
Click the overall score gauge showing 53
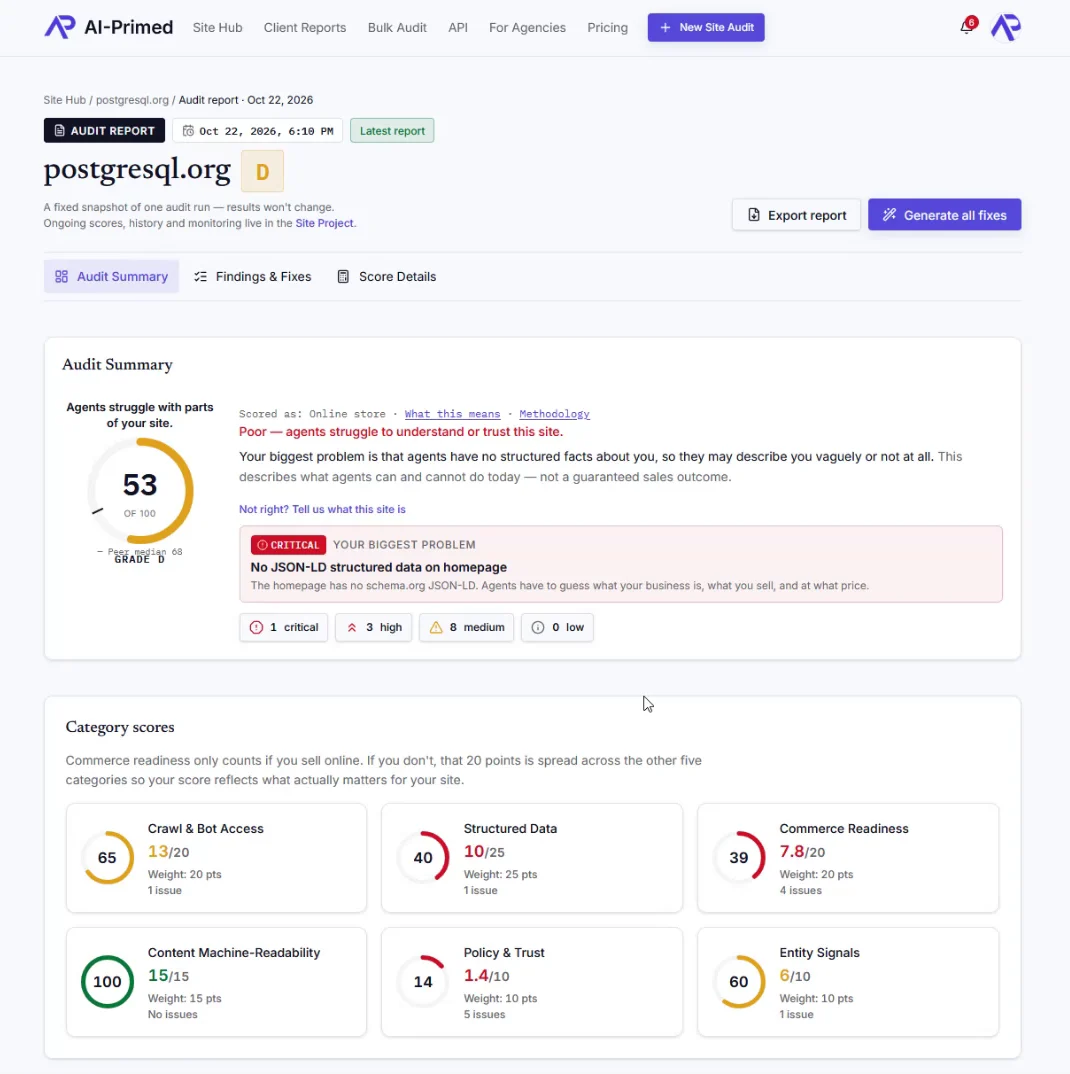tap(140, 491)
